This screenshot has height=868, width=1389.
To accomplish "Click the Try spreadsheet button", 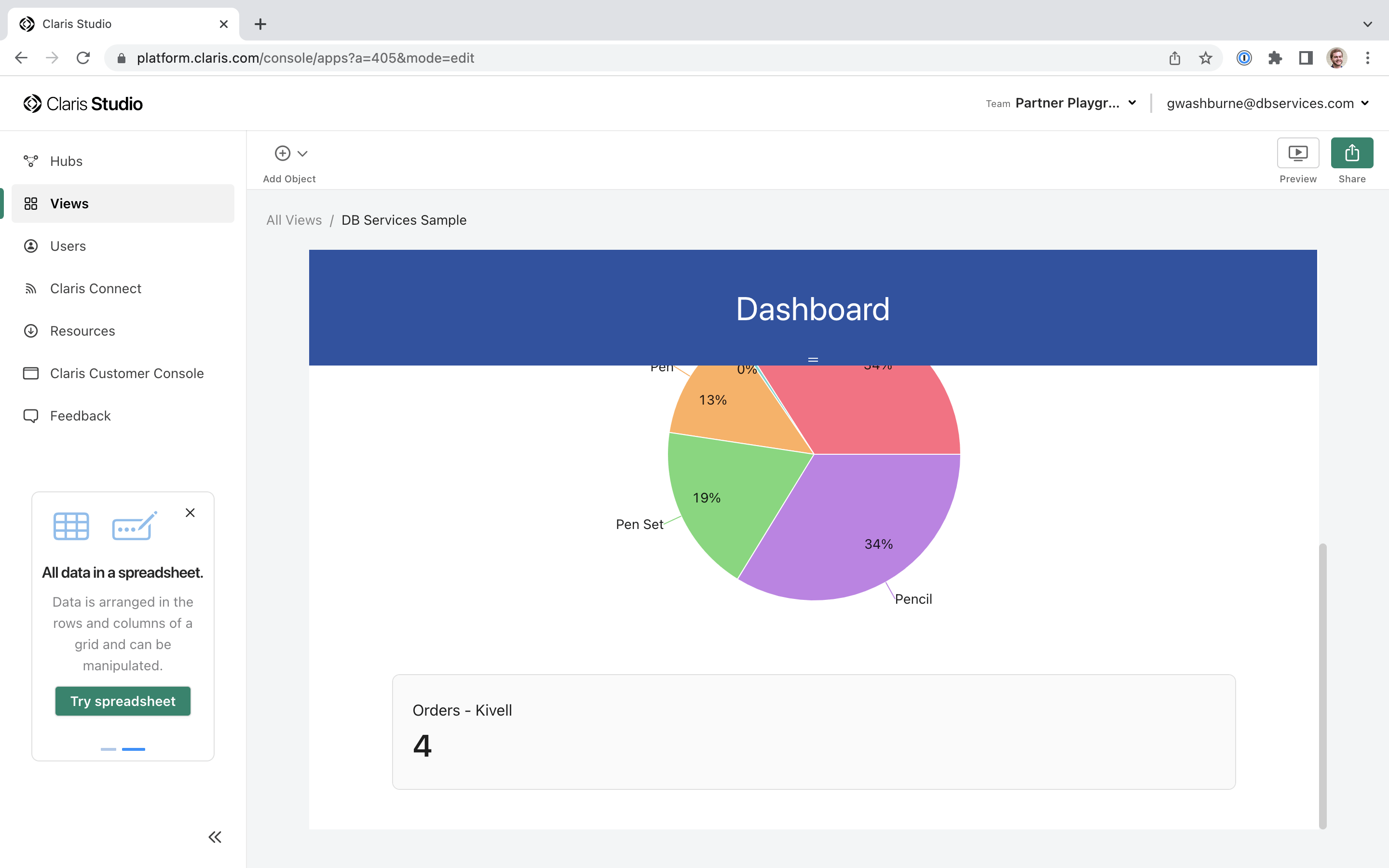I will tap(122, 701).
